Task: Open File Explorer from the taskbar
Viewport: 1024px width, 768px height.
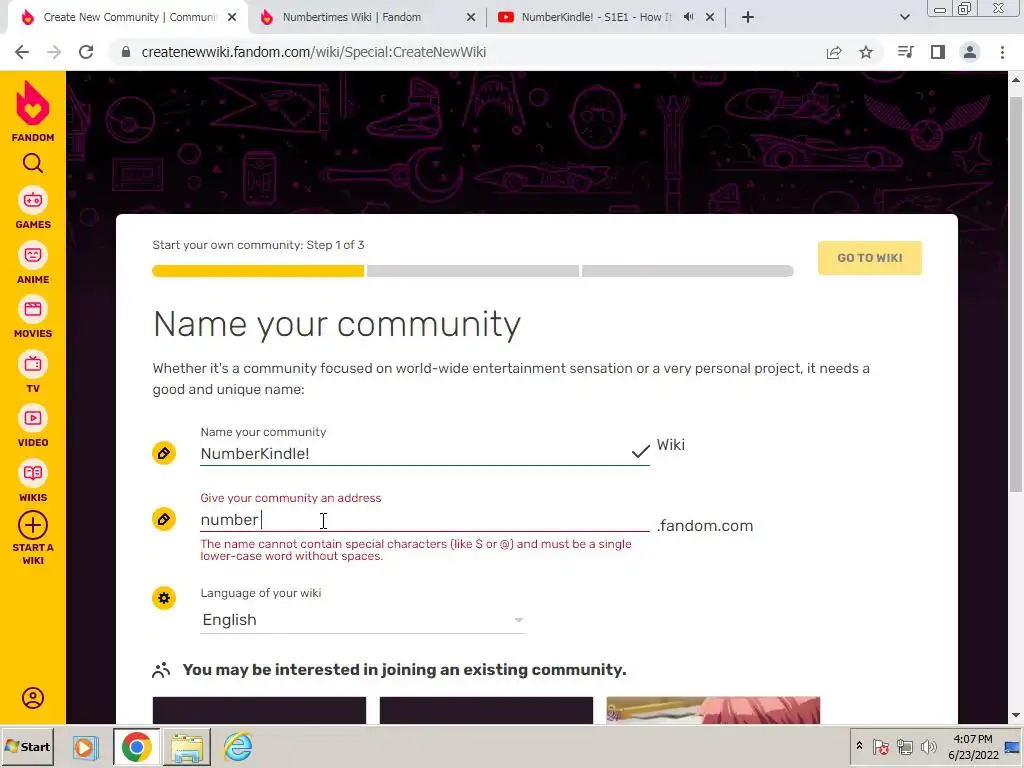Action: coord(187,746)
